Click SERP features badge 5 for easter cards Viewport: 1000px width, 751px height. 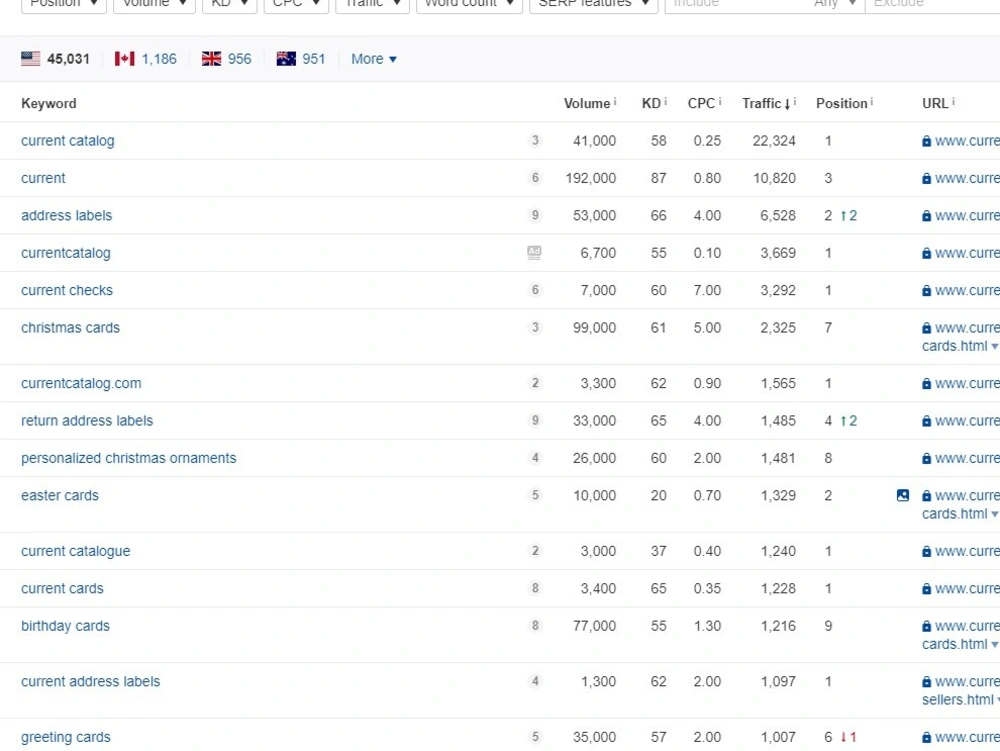(535, 495)
